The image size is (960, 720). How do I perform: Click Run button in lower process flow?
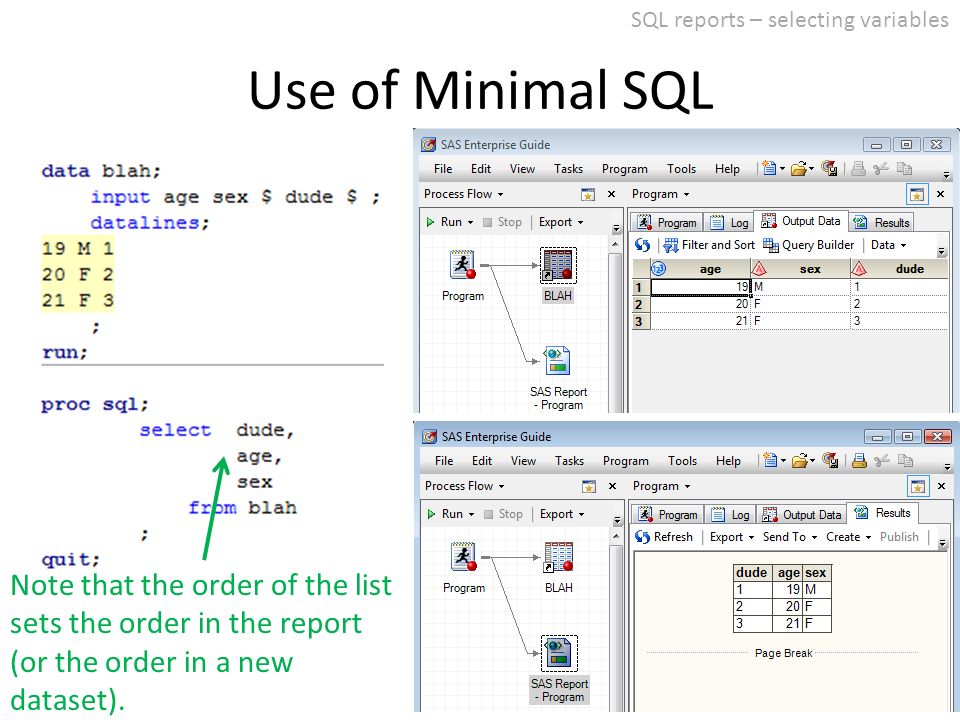446,514
